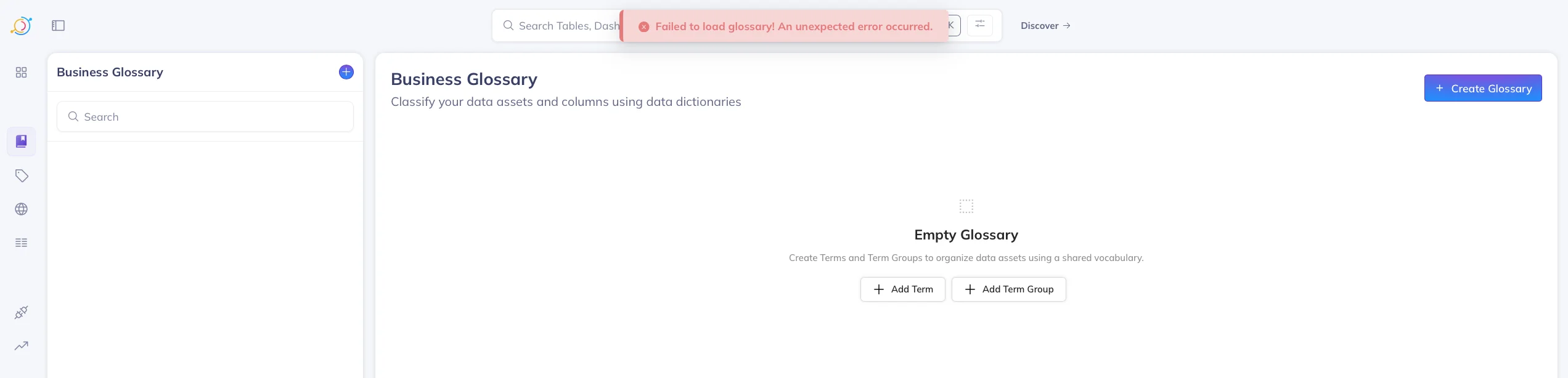Click the magnifier icon in top search bar

pyautogui.click(x=508, y=25)
